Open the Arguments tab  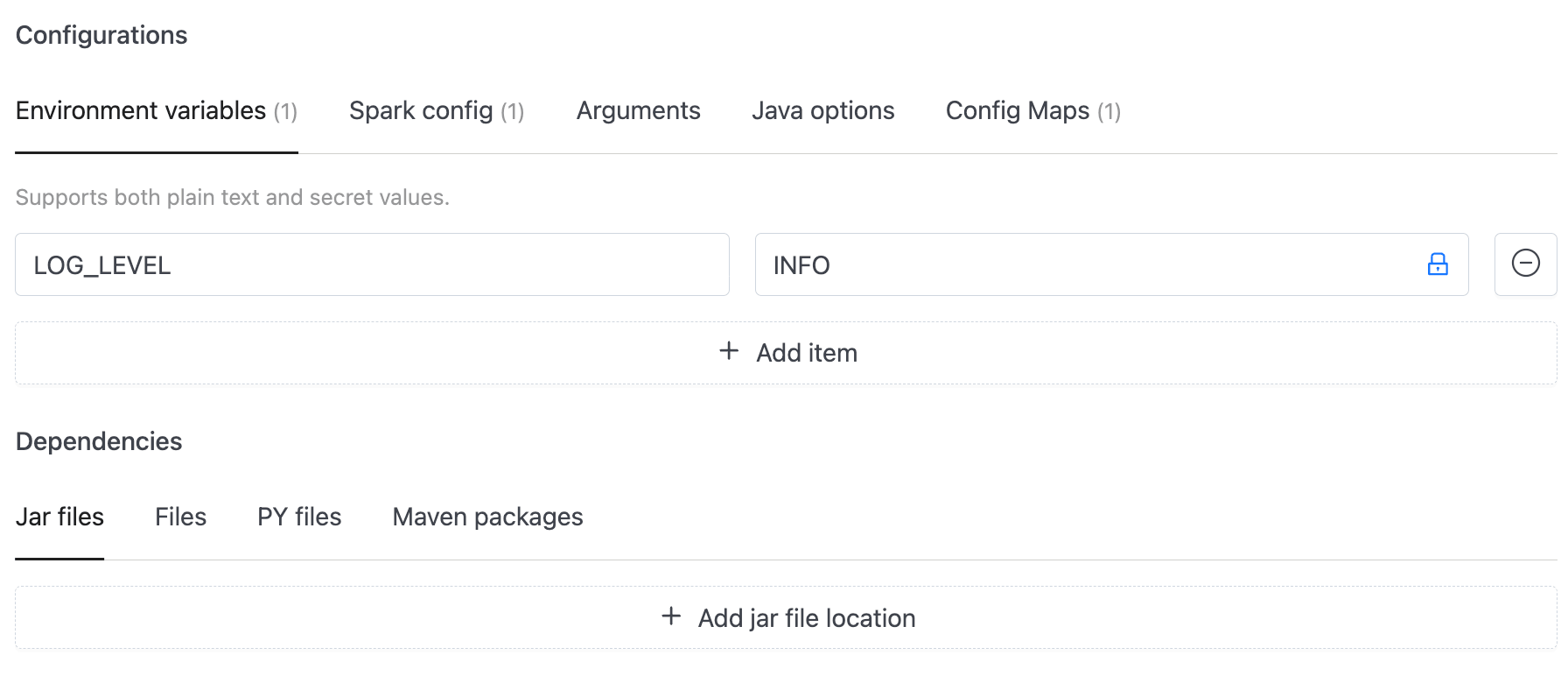click(x=638, y=111)
